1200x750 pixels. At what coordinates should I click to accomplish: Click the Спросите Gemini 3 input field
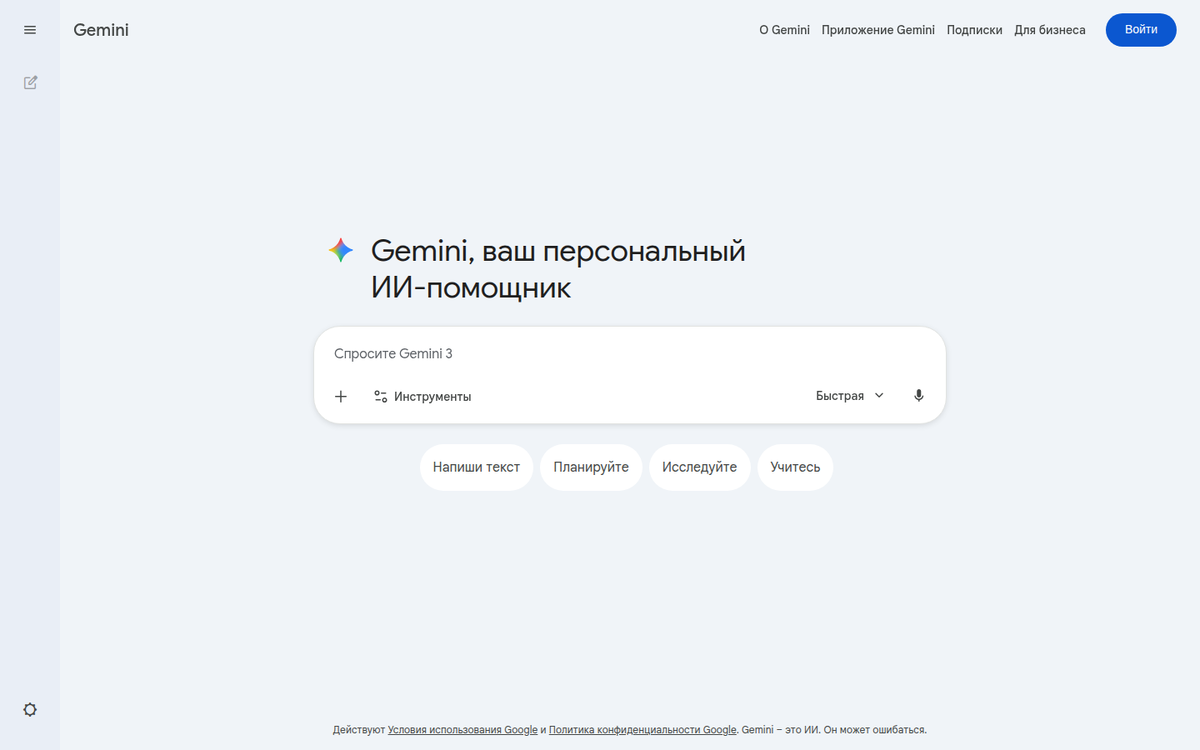tap(500, 353)
